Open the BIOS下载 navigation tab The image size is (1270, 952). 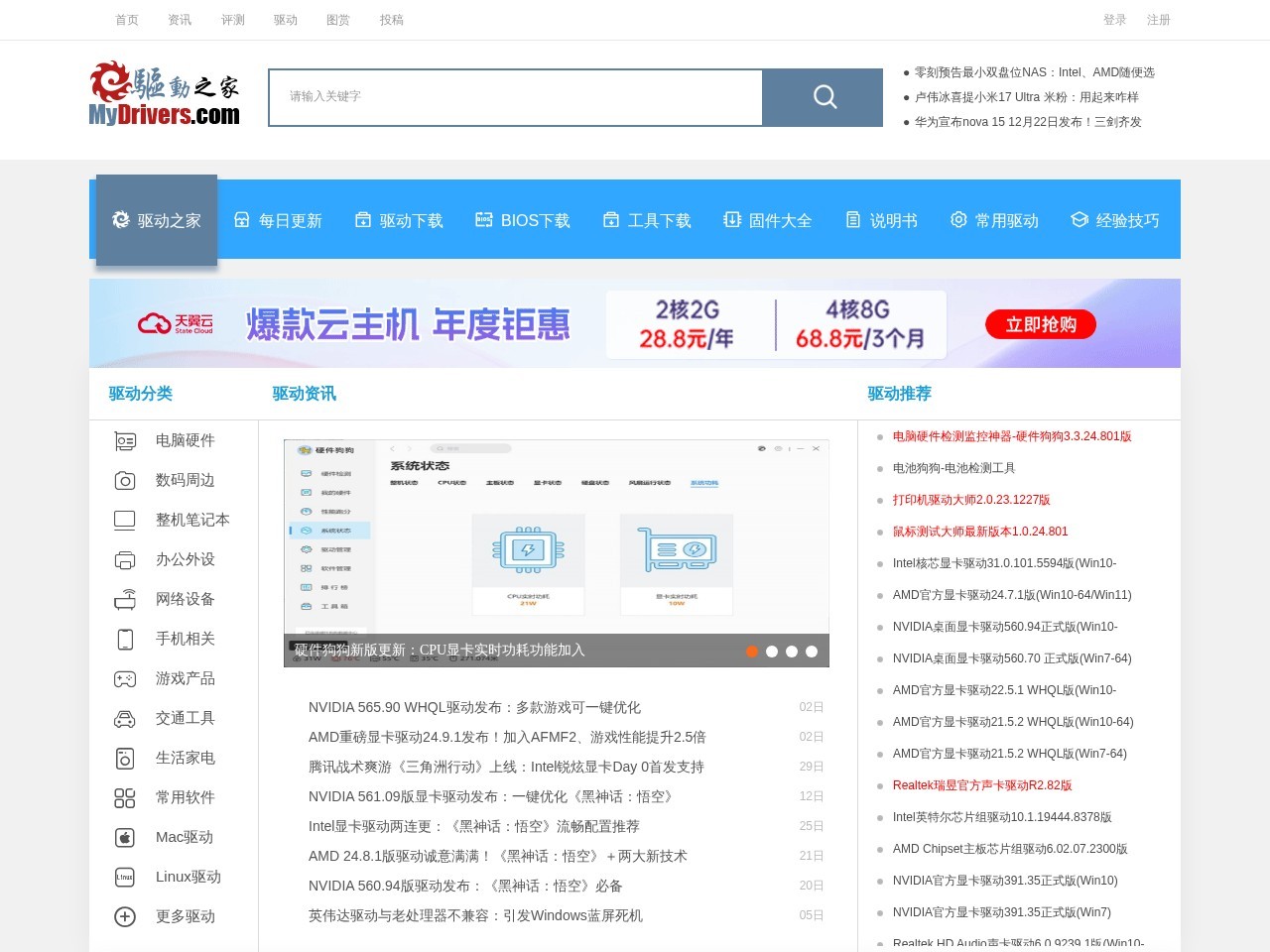click(x=523, y=220)
